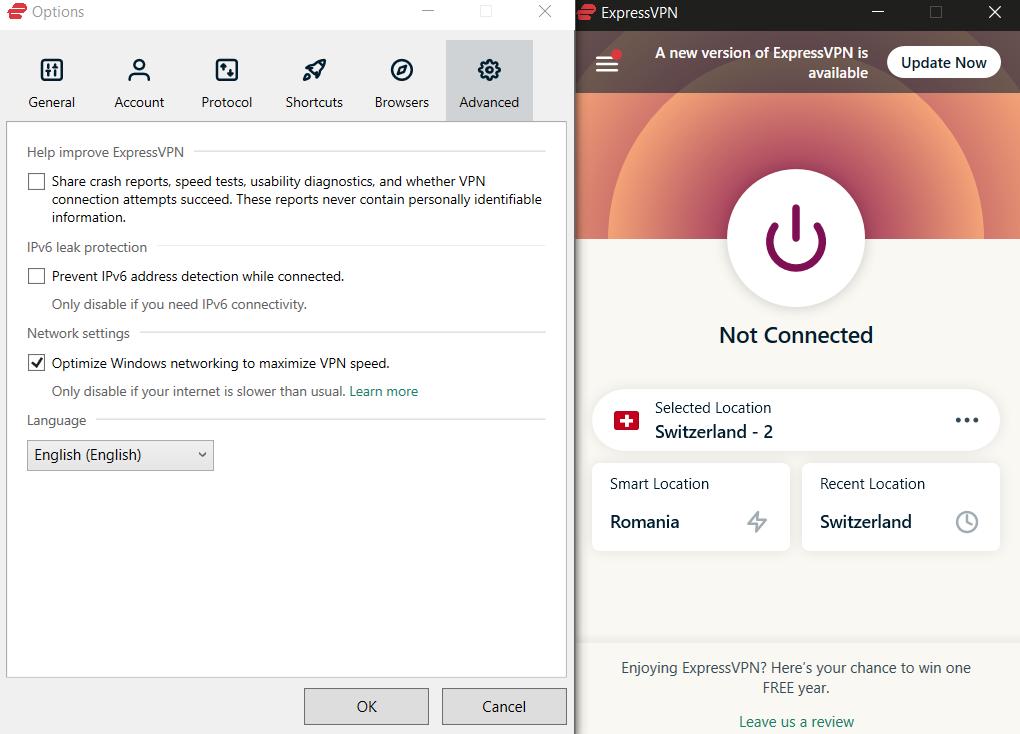Open the Learn more link
Image resolution: width=1020 pixels, height=734 pixels.
(x=384, y=391)
